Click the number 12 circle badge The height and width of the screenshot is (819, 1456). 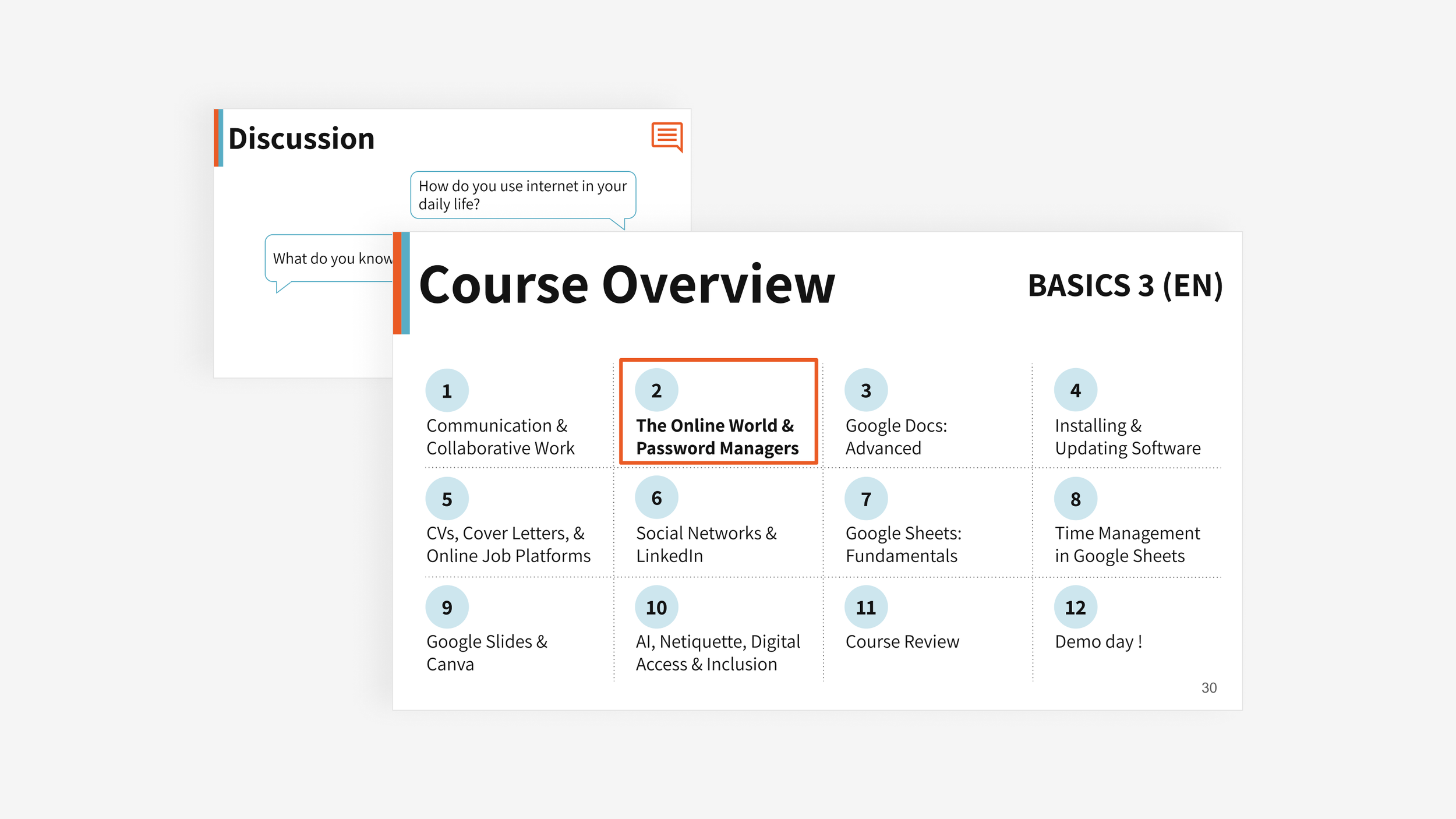coord(1076,608)
